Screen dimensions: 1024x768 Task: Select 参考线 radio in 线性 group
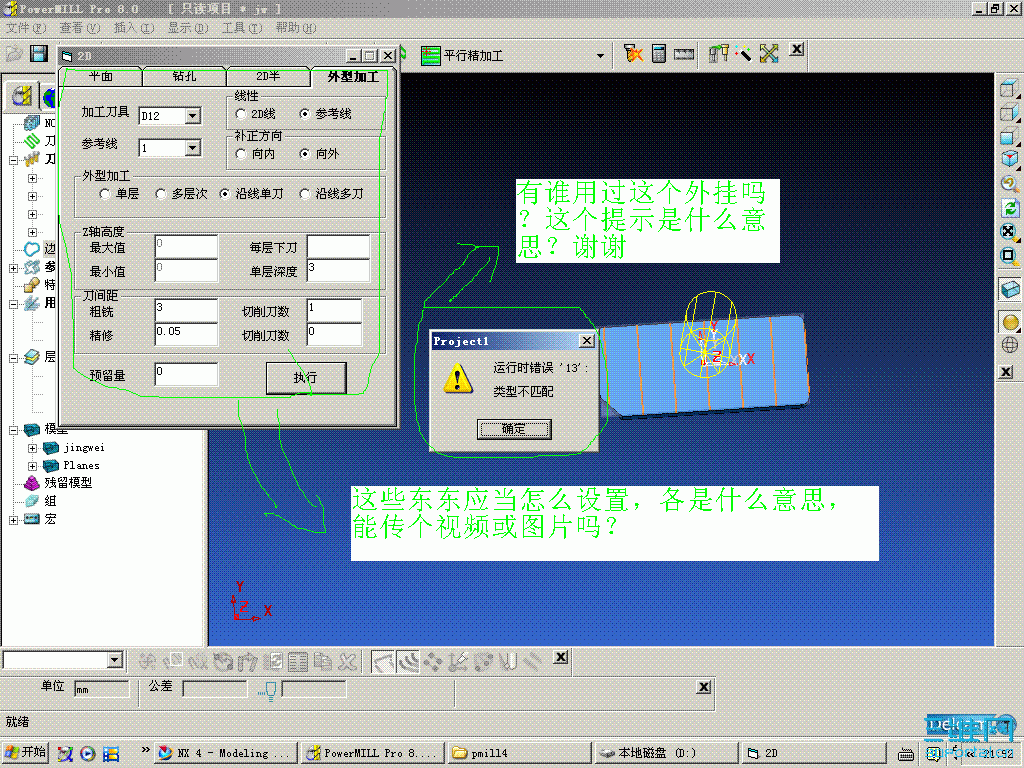pyautogui.click(x=305, y=114)
